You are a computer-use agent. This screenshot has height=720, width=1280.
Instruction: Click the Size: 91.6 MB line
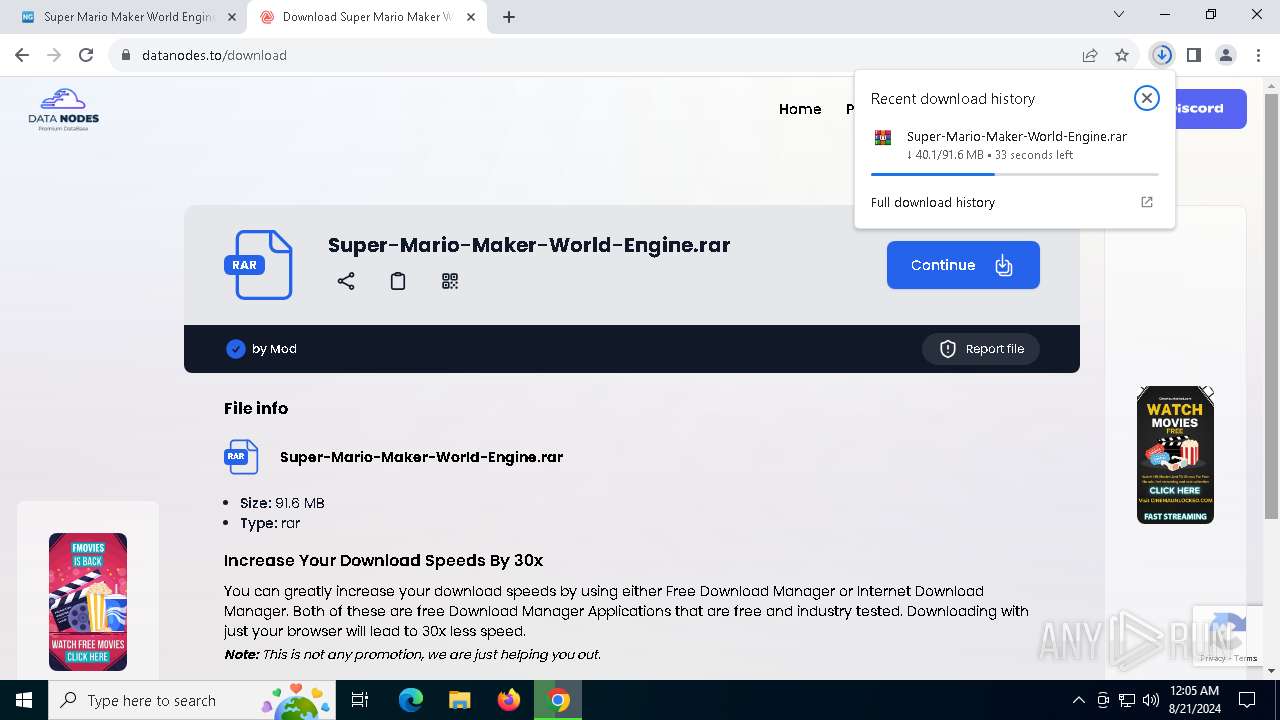pyautogui.click(x=282, y=503)
